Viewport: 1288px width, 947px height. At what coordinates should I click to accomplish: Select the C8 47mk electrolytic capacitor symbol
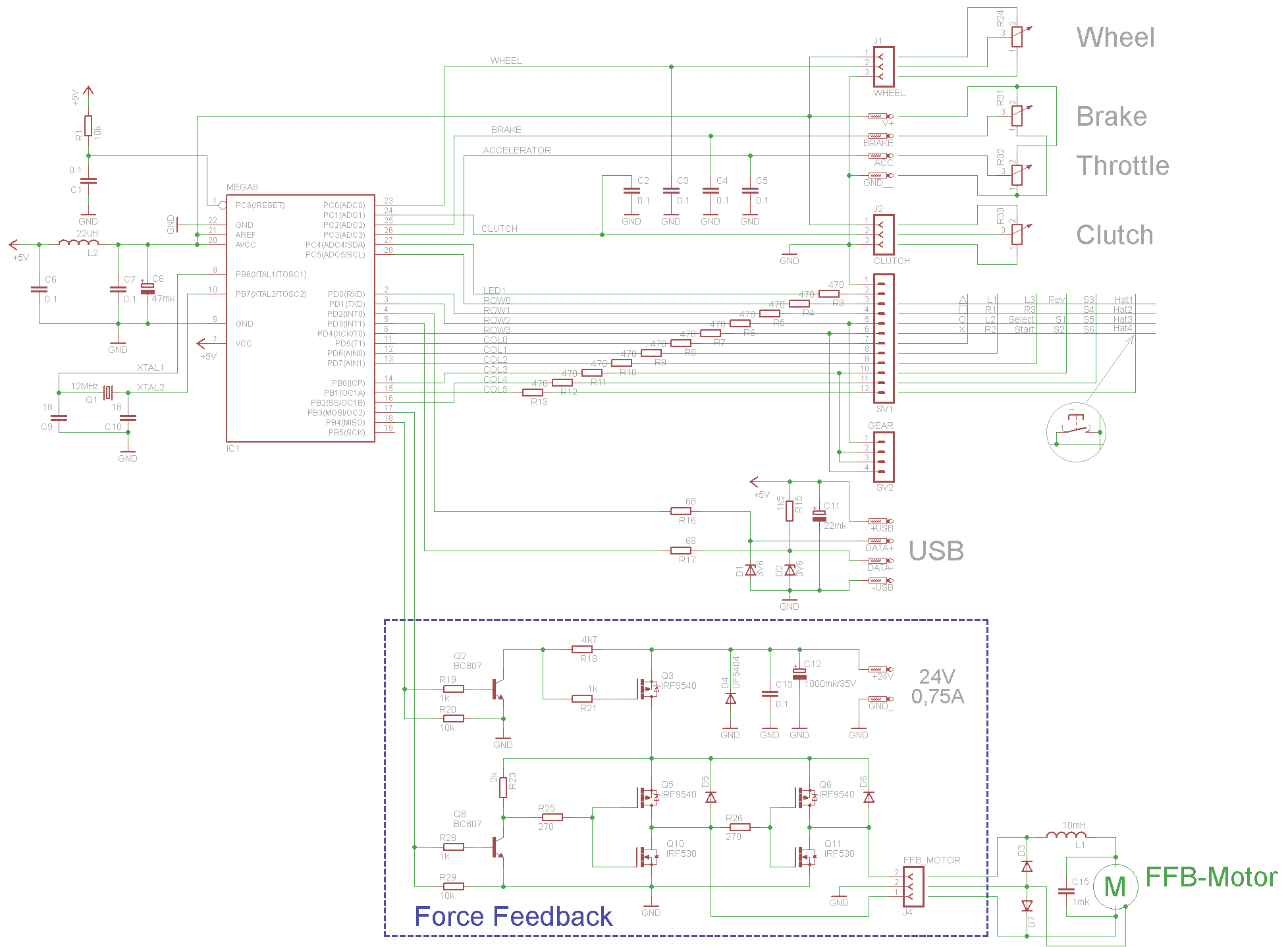click(x=148, y=288)
